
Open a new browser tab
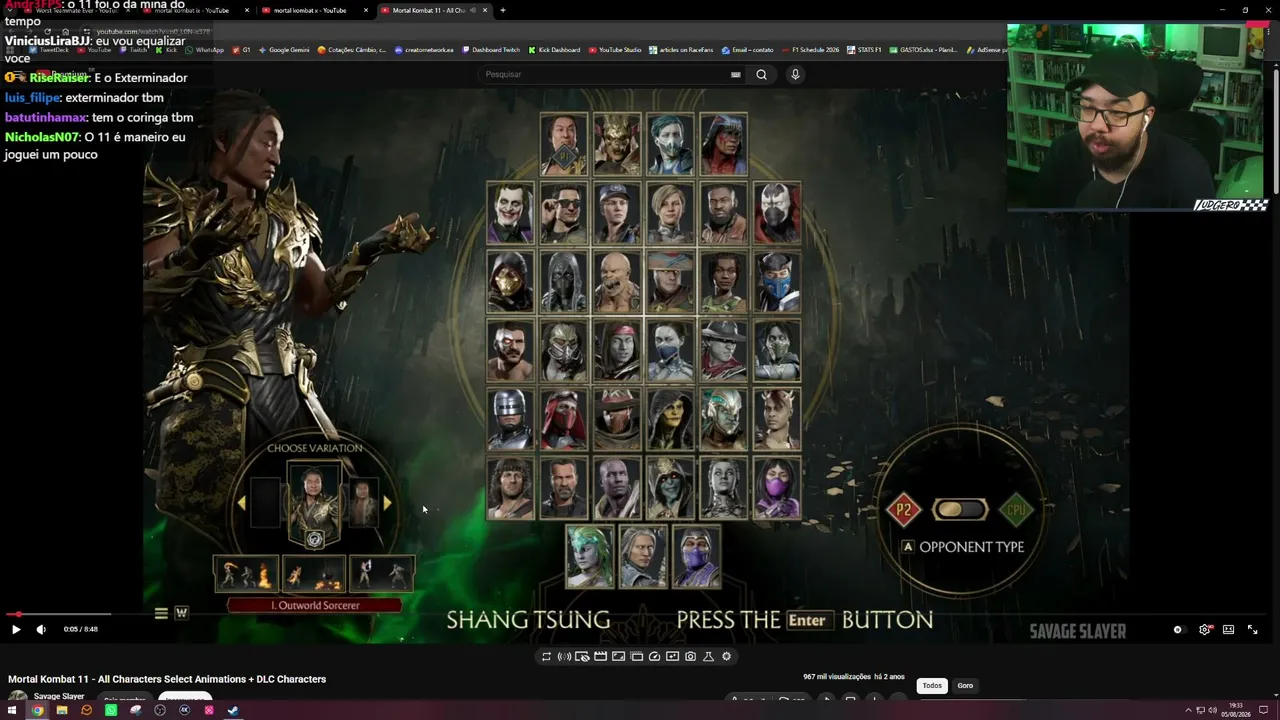click(x=503, y=10)
